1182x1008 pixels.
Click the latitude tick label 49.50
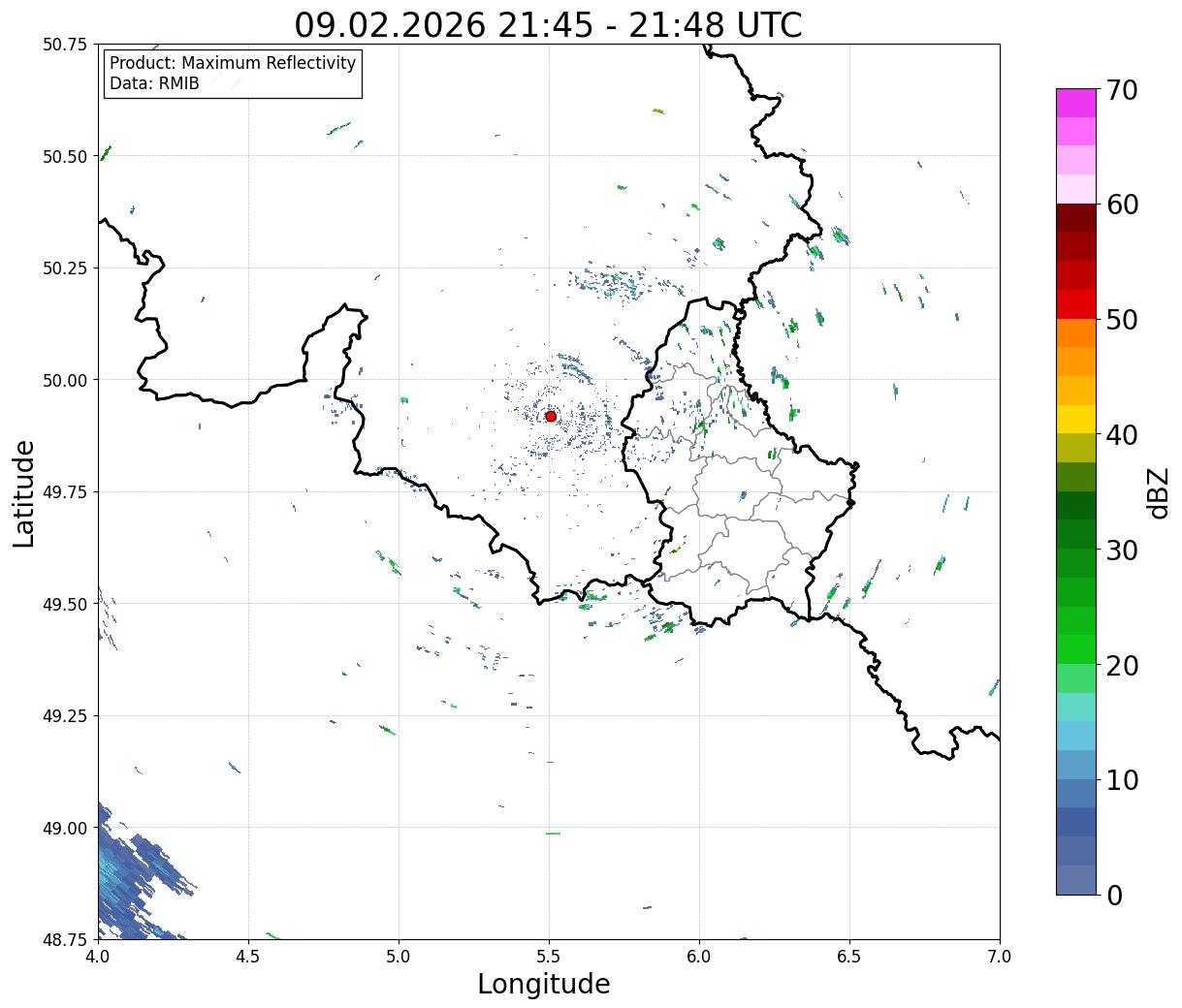(65, 604)
